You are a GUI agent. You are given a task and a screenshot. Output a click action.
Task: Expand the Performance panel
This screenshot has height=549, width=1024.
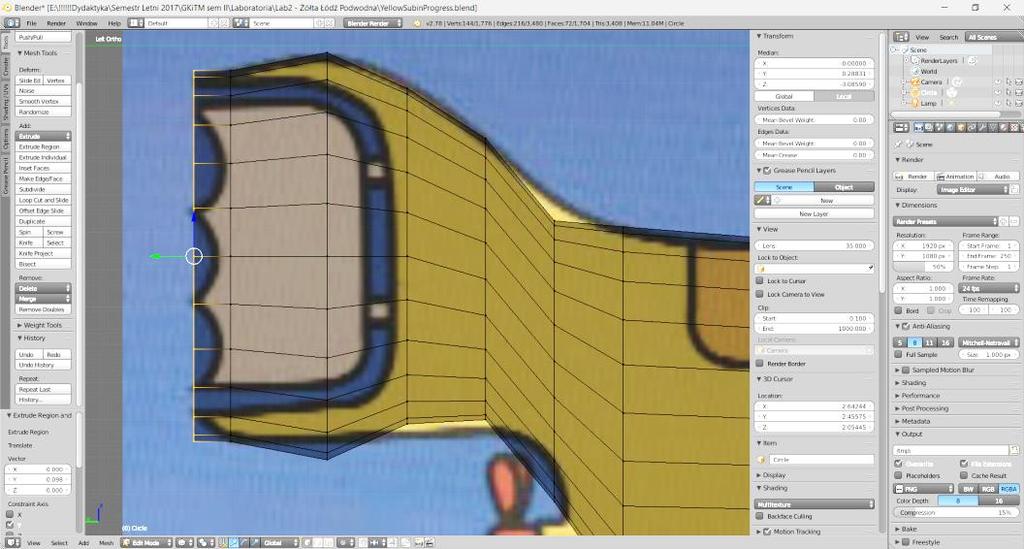click(x=918, y=396)
